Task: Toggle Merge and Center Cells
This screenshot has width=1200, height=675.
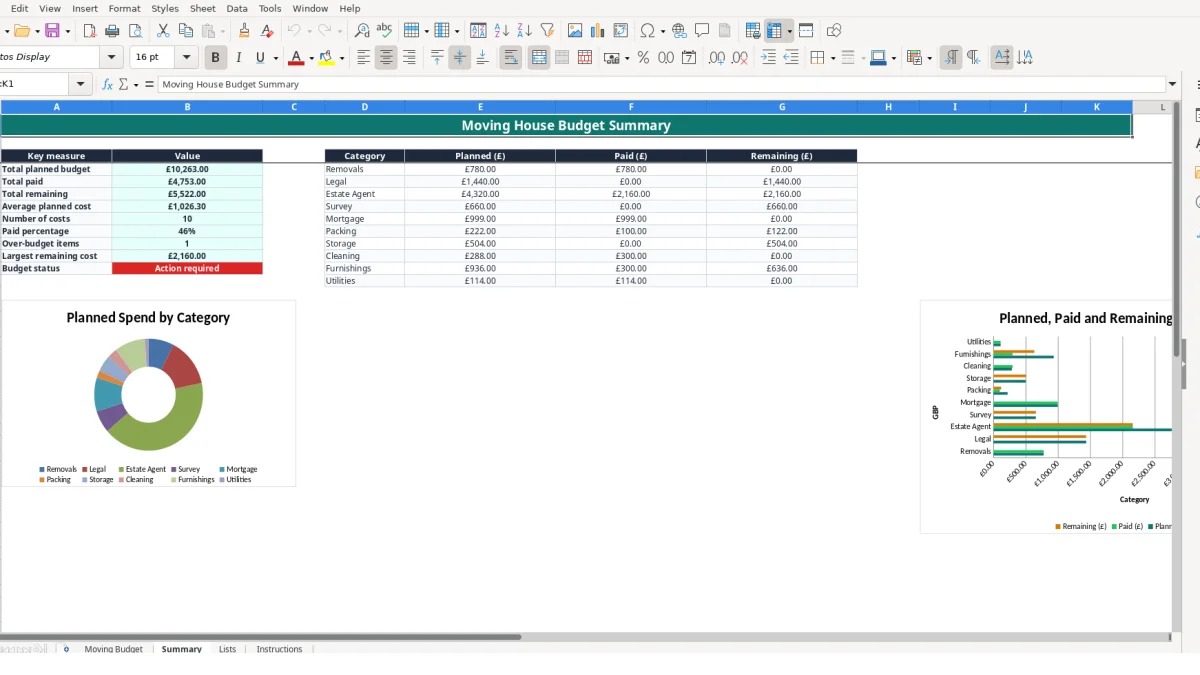Action: click(539, 58)
